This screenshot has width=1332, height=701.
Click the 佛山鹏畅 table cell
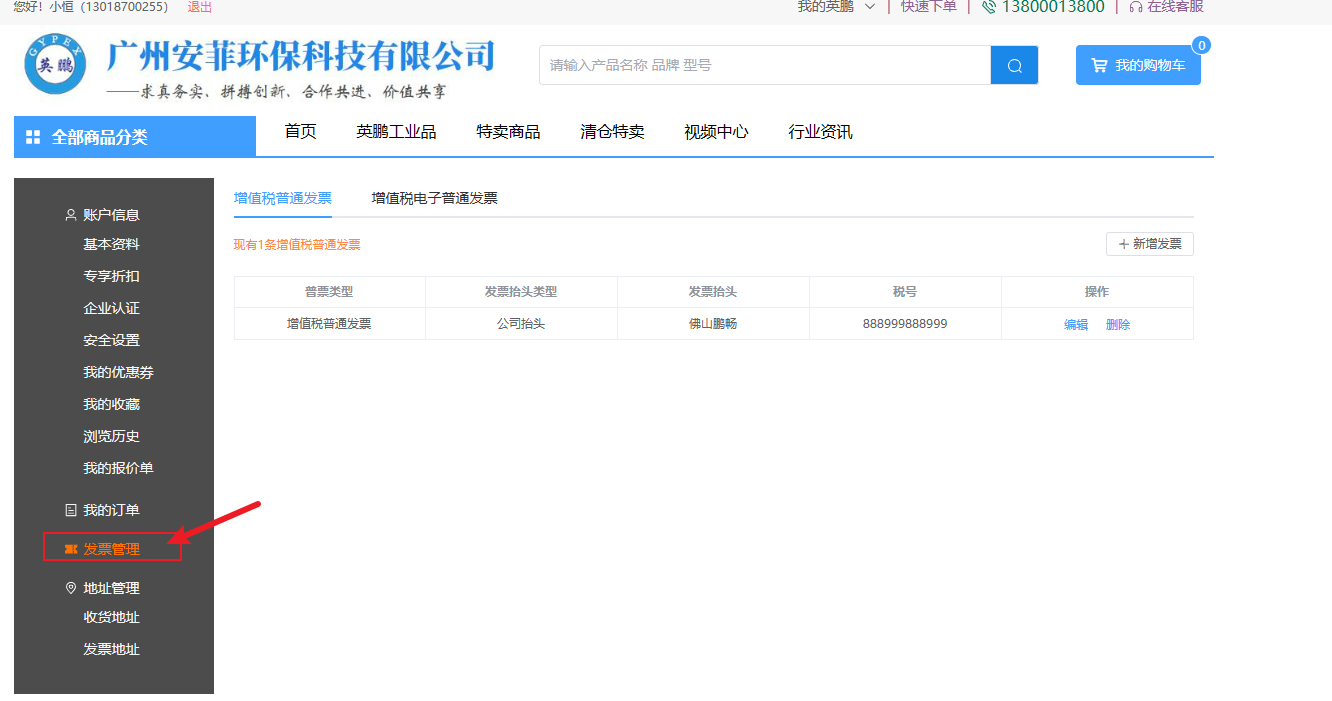pyautogui.click(x=713, y=324)
